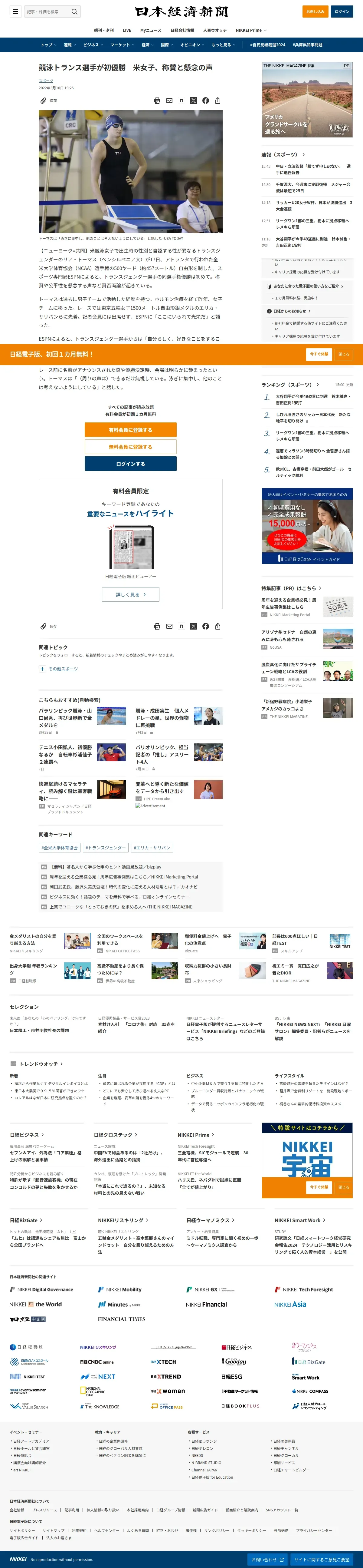Open the hamburger menu icon
363x1568 pixels.
[x=15, y=12]
